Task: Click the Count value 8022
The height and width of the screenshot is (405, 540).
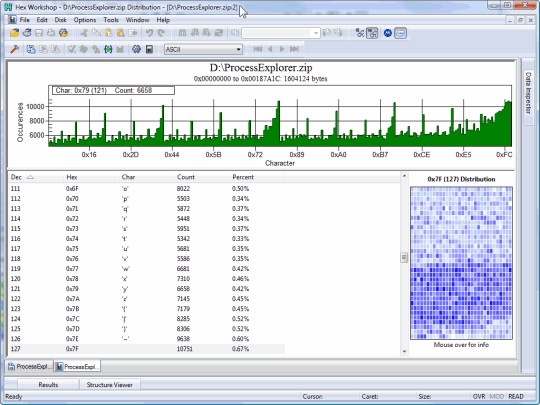Action: (183, 189)
